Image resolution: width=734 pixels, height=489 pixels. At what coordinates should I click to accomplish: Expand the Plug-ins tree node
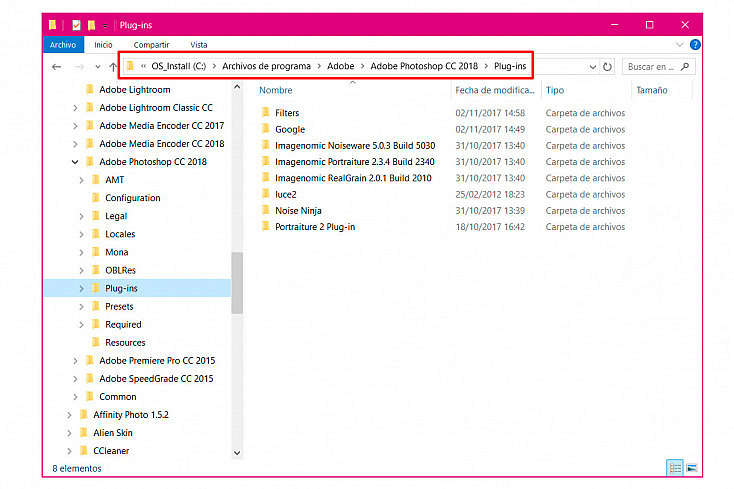81,288
